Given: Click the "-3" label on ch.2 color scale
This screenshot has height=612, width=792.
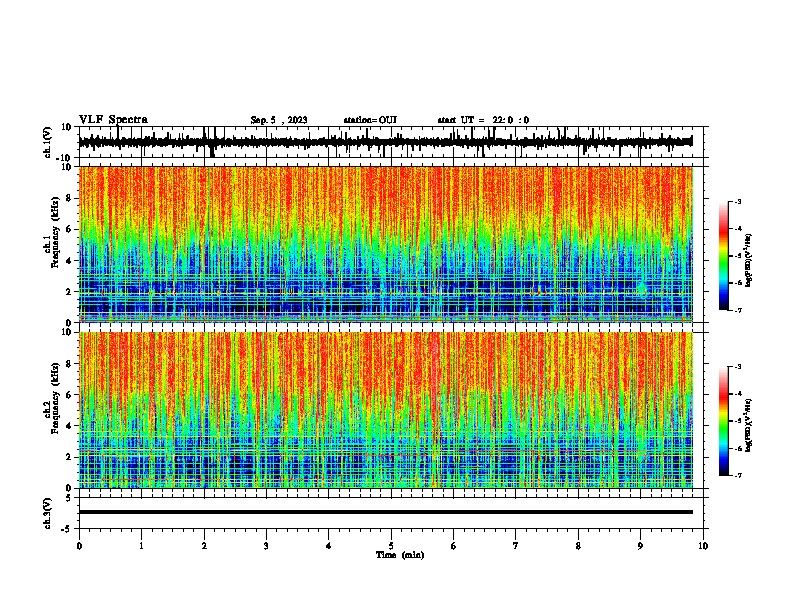Looking at the screenshot, I should [x=737, y=367].
